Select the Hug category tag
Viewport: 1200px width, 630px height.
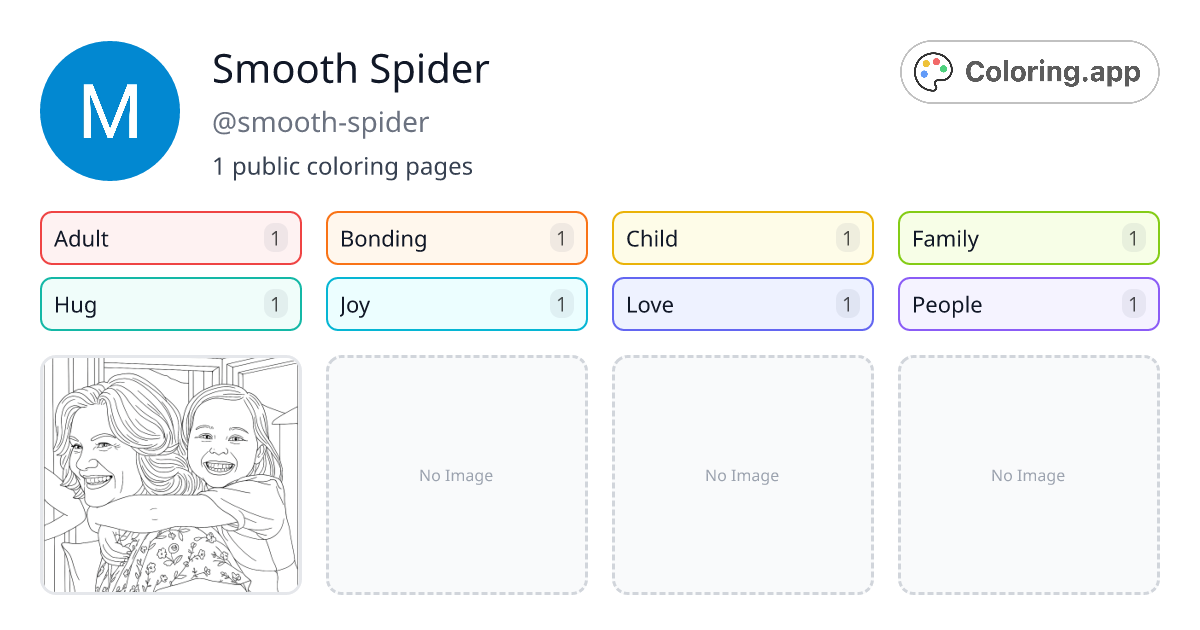[170, 304]
